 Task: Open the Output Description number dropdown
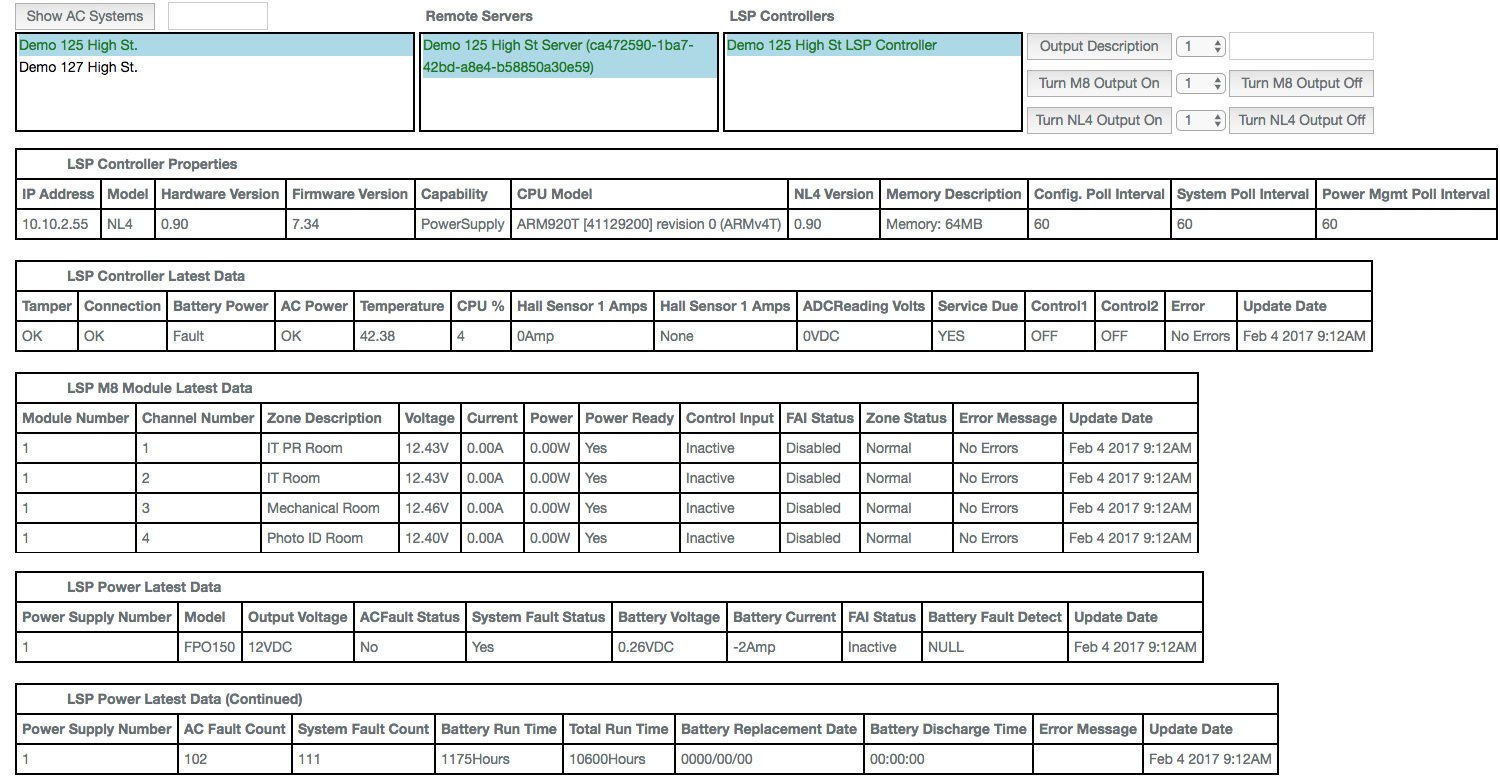click(x=1201, y=47)
